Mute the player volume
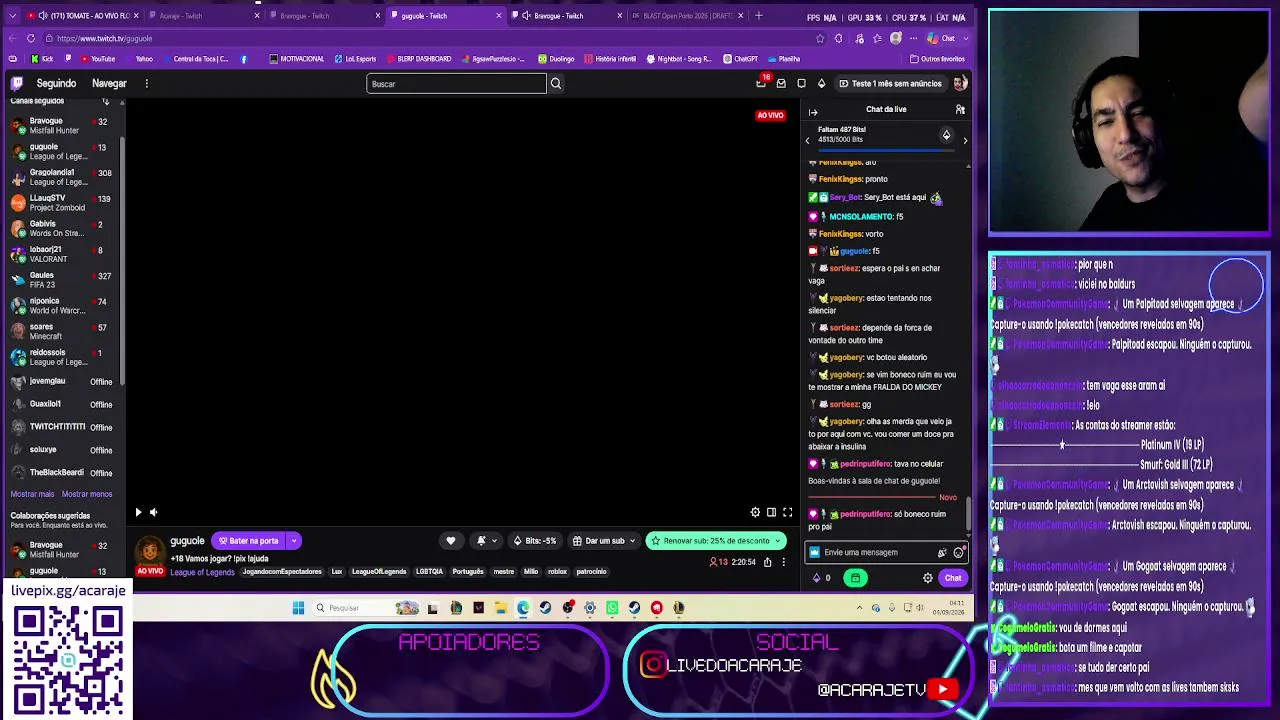Image resolution: width=1280 pixels, height=720 pixels. coord(153,512)
